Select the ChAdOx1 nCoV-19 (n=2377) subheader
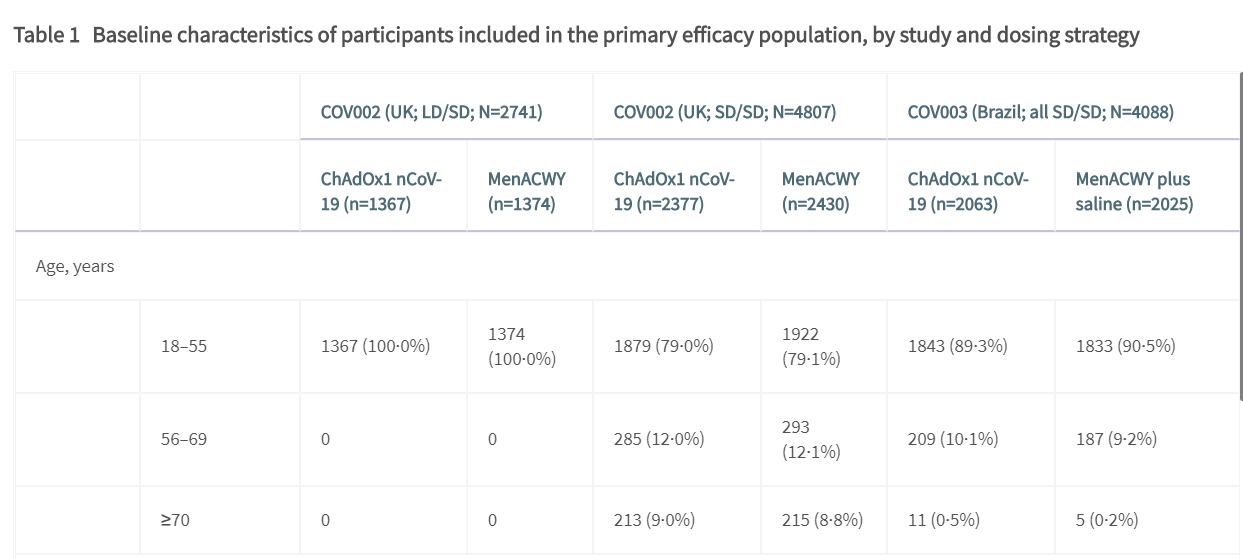Image resolution: width=1243 pixels, height=559 pixels. pyautogui.click(x=674, y=191)
